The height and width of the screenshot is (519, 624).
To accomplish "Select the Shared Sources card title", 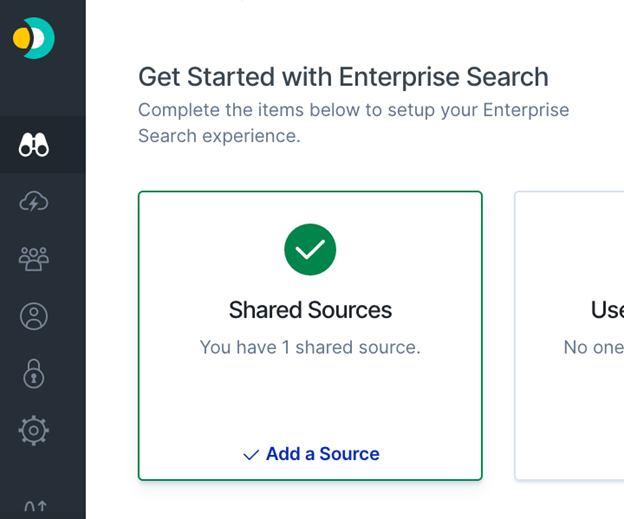I will [310, 310].
